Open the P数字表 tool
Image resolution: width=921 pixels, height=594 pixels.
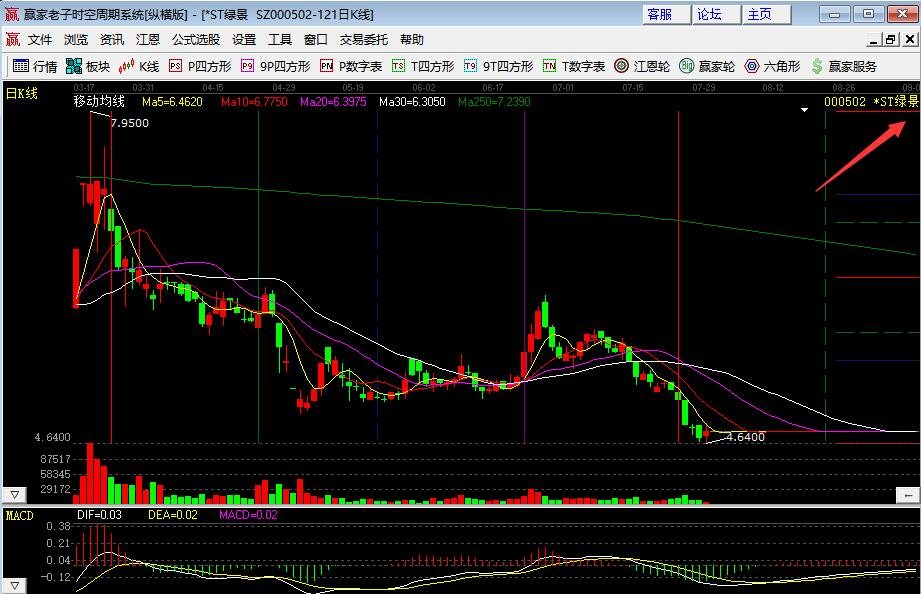pos(351,67)
